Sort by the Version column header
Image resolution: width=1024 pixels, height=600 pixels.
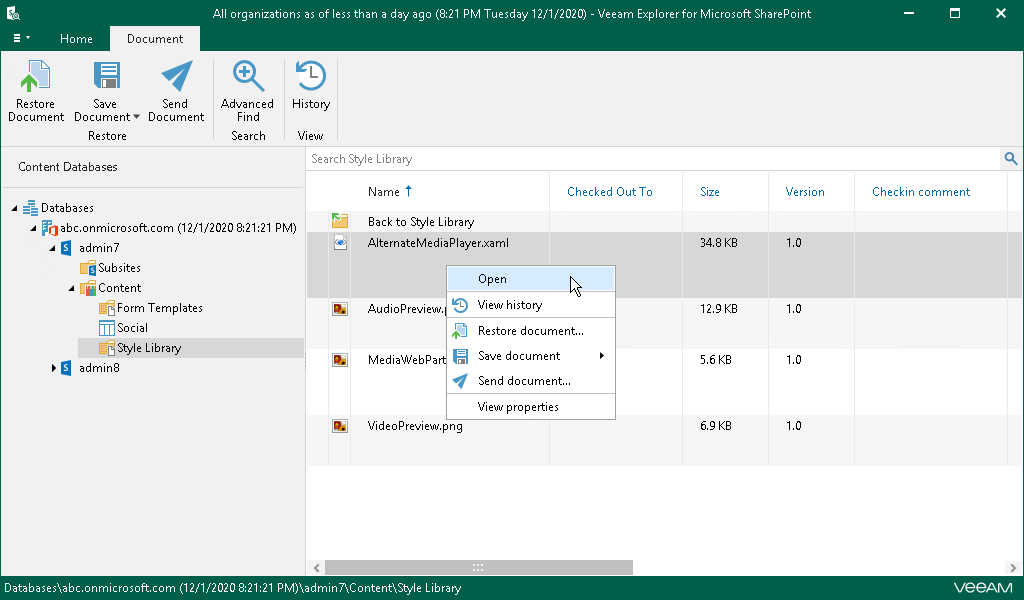(805, 192)
